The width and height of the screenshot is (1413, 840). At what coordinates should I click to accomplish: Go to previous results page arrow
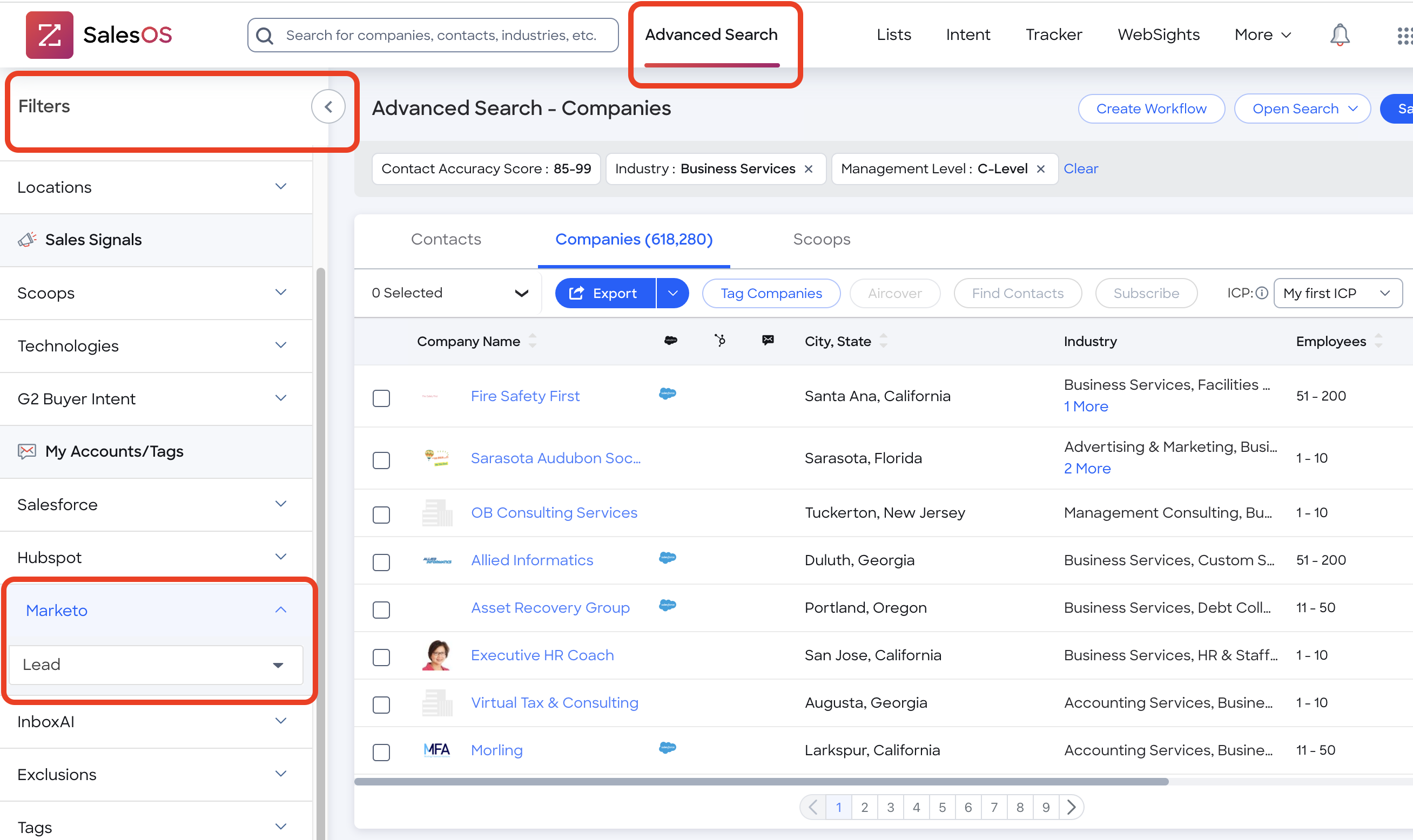tap(813, 807)
